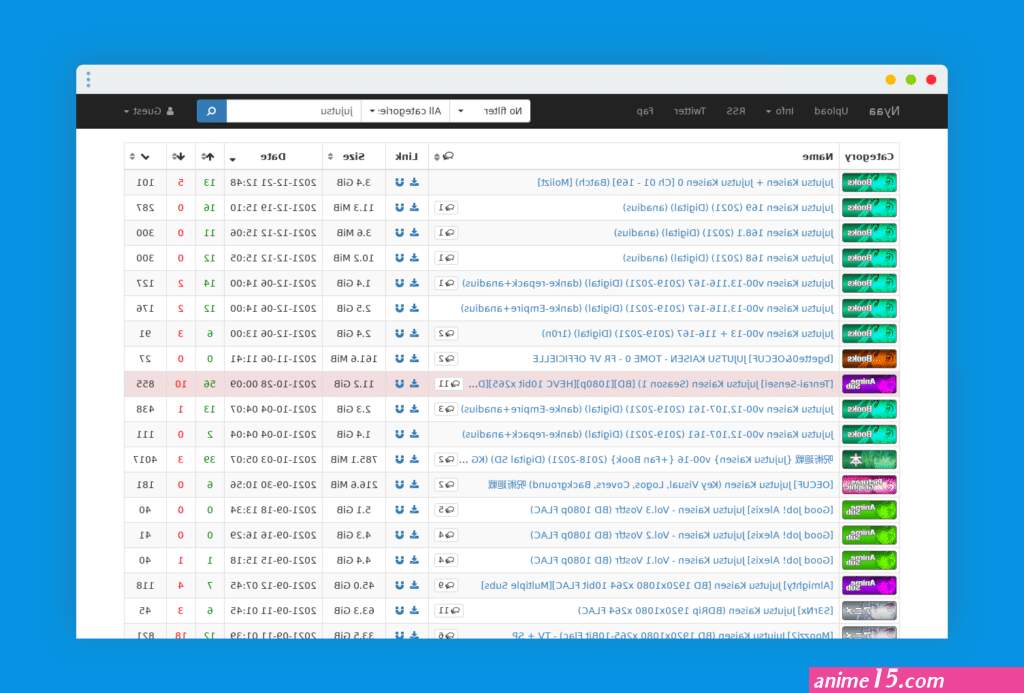Image resolution: width=1024 pixels, height=693 pixels.
Task: Open magnet link for the [Tenrai-Sensei] row
Action: pos(400,384)
